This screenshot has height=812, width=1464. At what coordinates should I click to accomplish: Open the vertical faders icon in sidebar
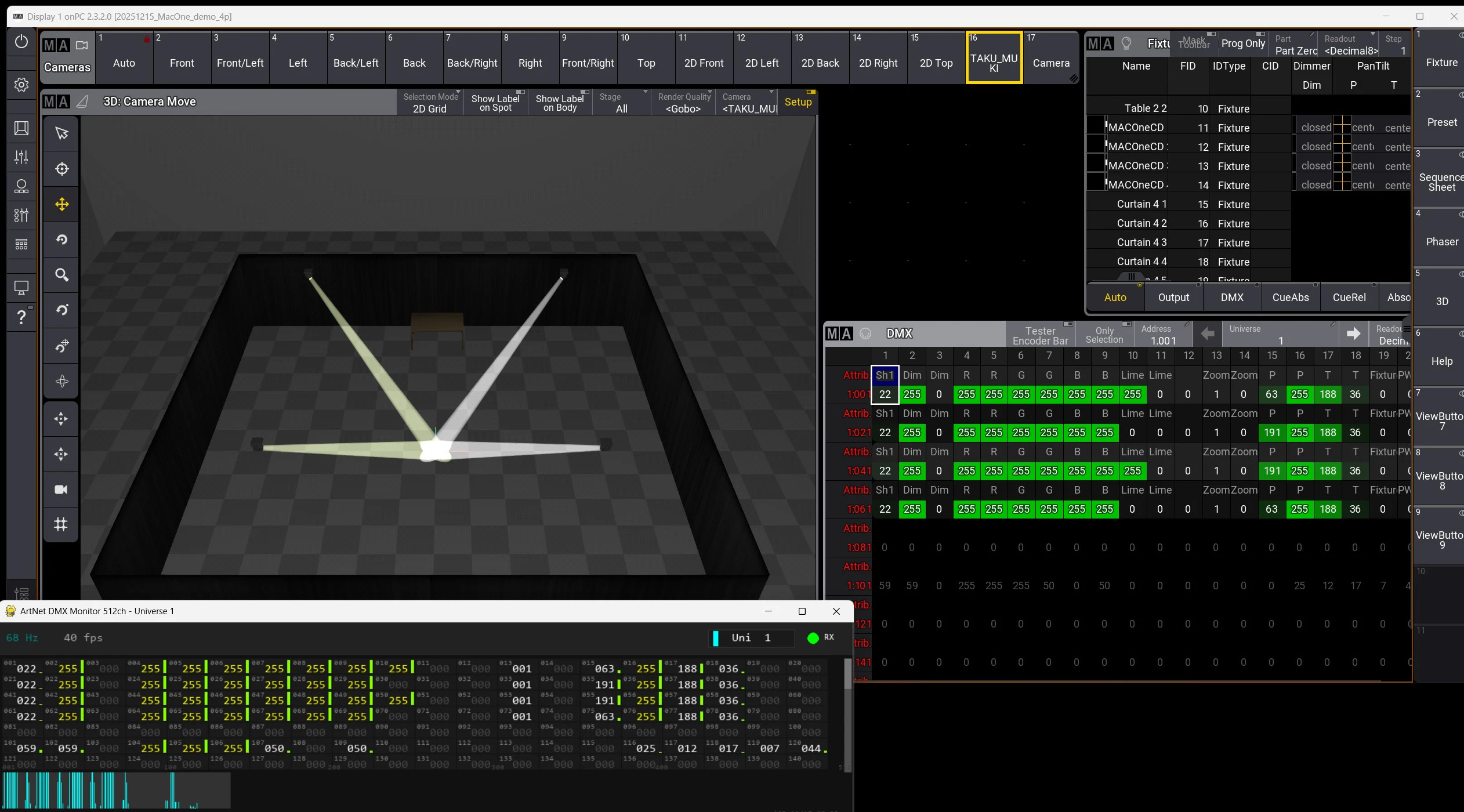[x=21, y=157]
